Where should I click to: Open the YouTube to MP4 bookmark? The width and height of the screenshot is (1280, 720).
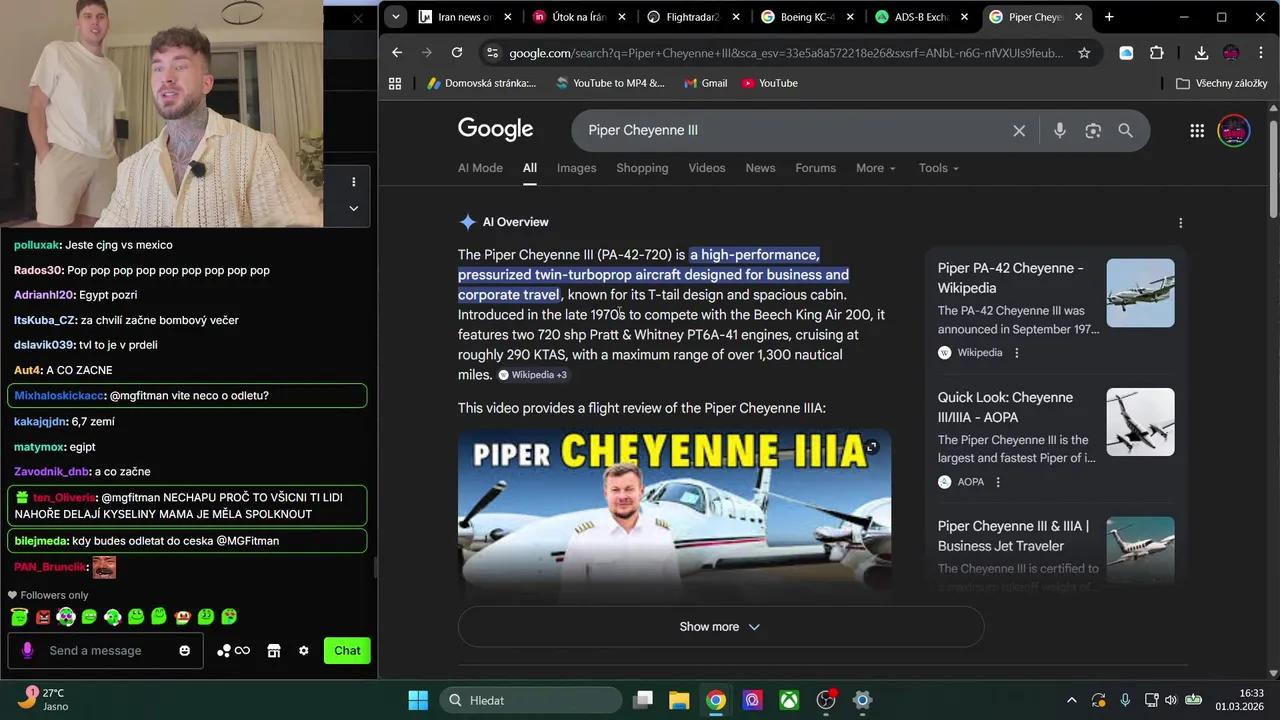click(610, 83)
